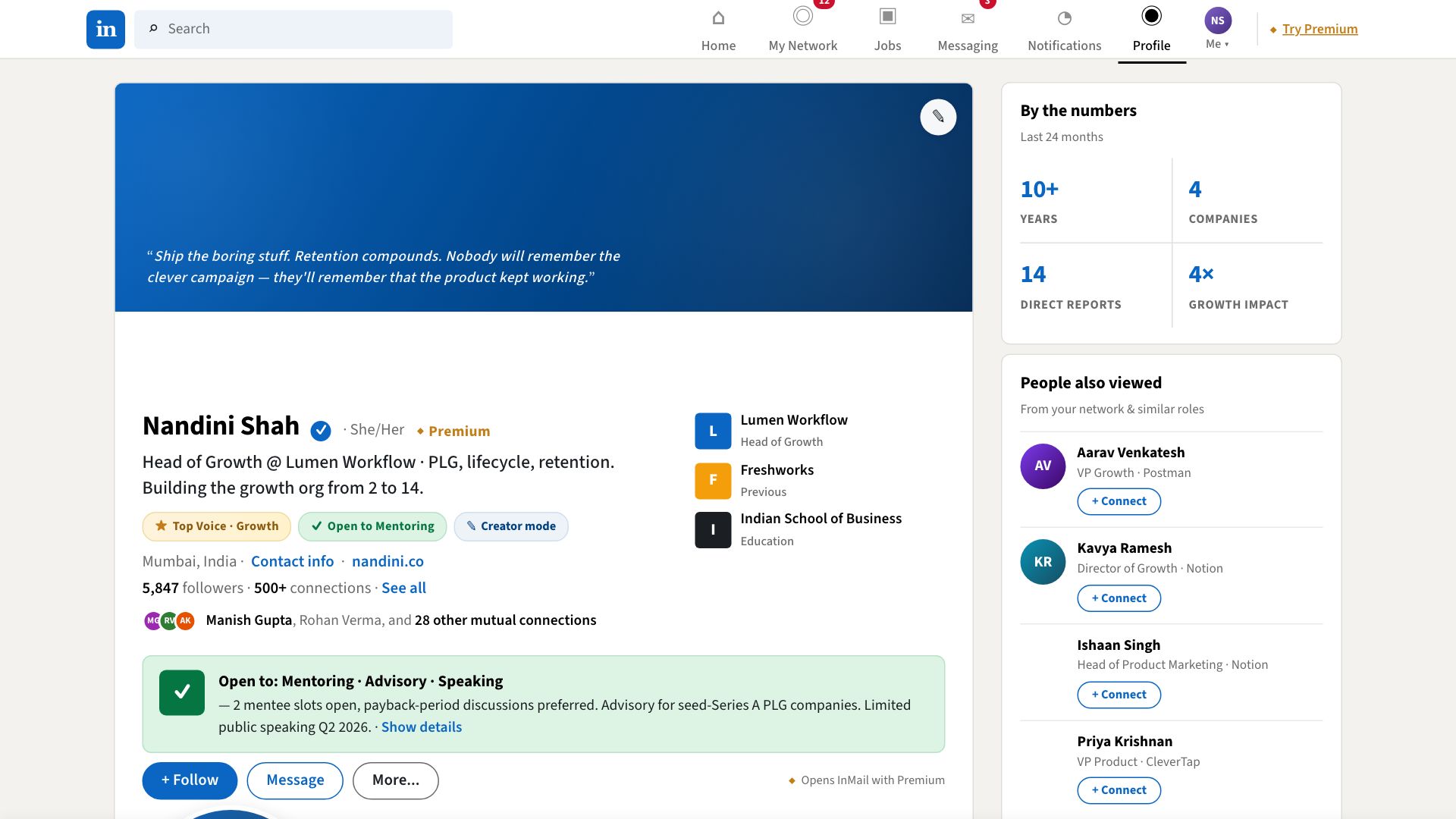The width and height of the screenshot is (1456, 819).
Task: Open Home via the house icon
Action: click(x=718, y=17)
